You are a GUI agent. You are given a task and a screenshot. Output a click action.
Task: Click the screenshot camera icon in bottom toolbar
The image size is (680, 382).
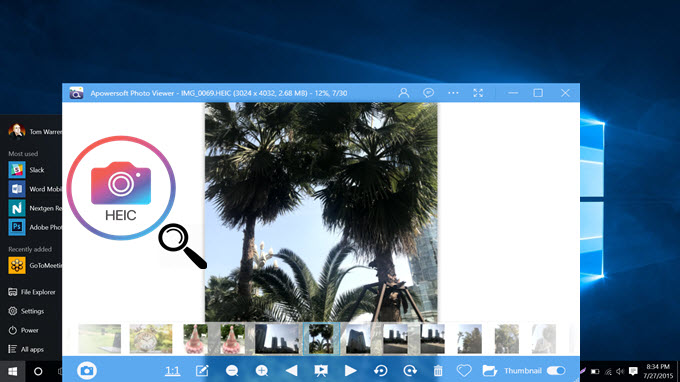click(x=87, y=371)
